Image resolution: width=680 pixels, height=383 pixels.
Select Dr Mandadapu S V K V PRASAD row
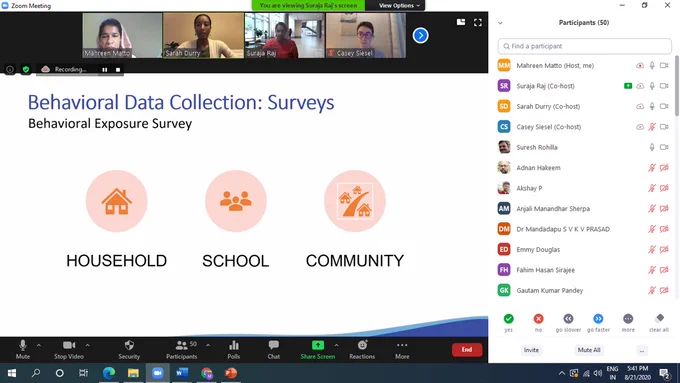coord(584,229)
